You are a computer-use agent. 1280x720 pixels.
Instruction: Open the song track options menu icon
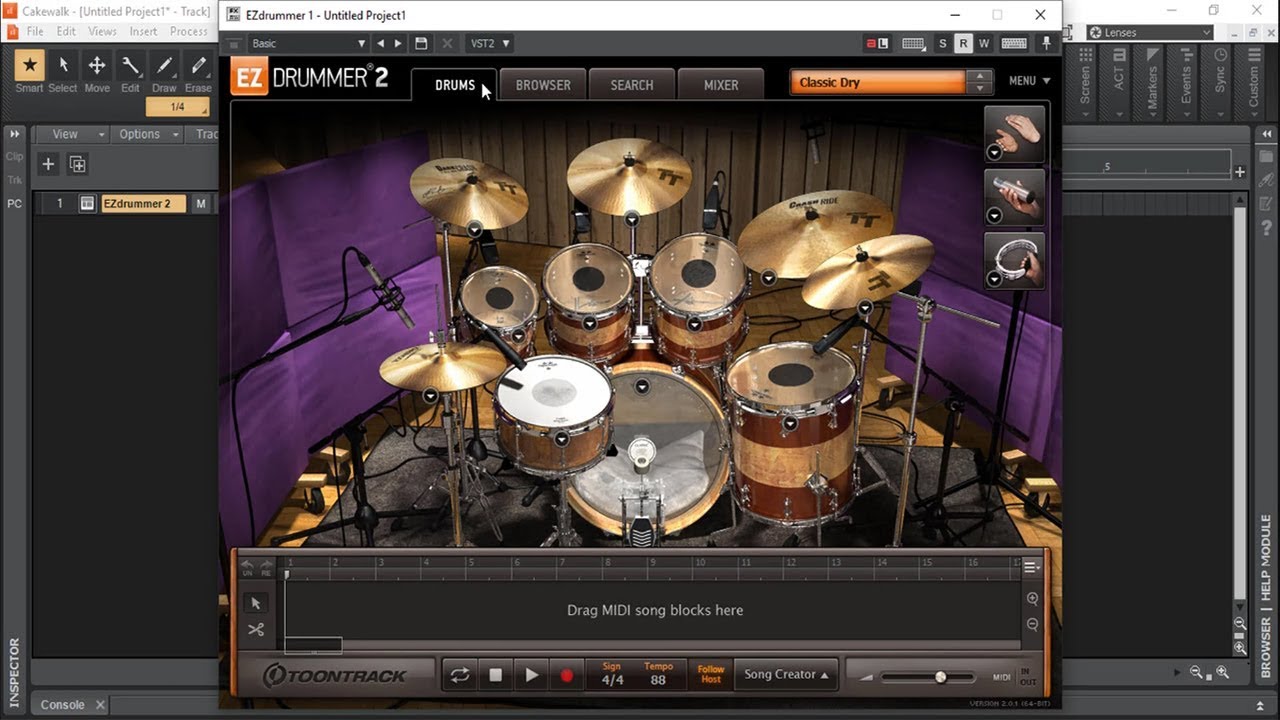[1031, 568]
